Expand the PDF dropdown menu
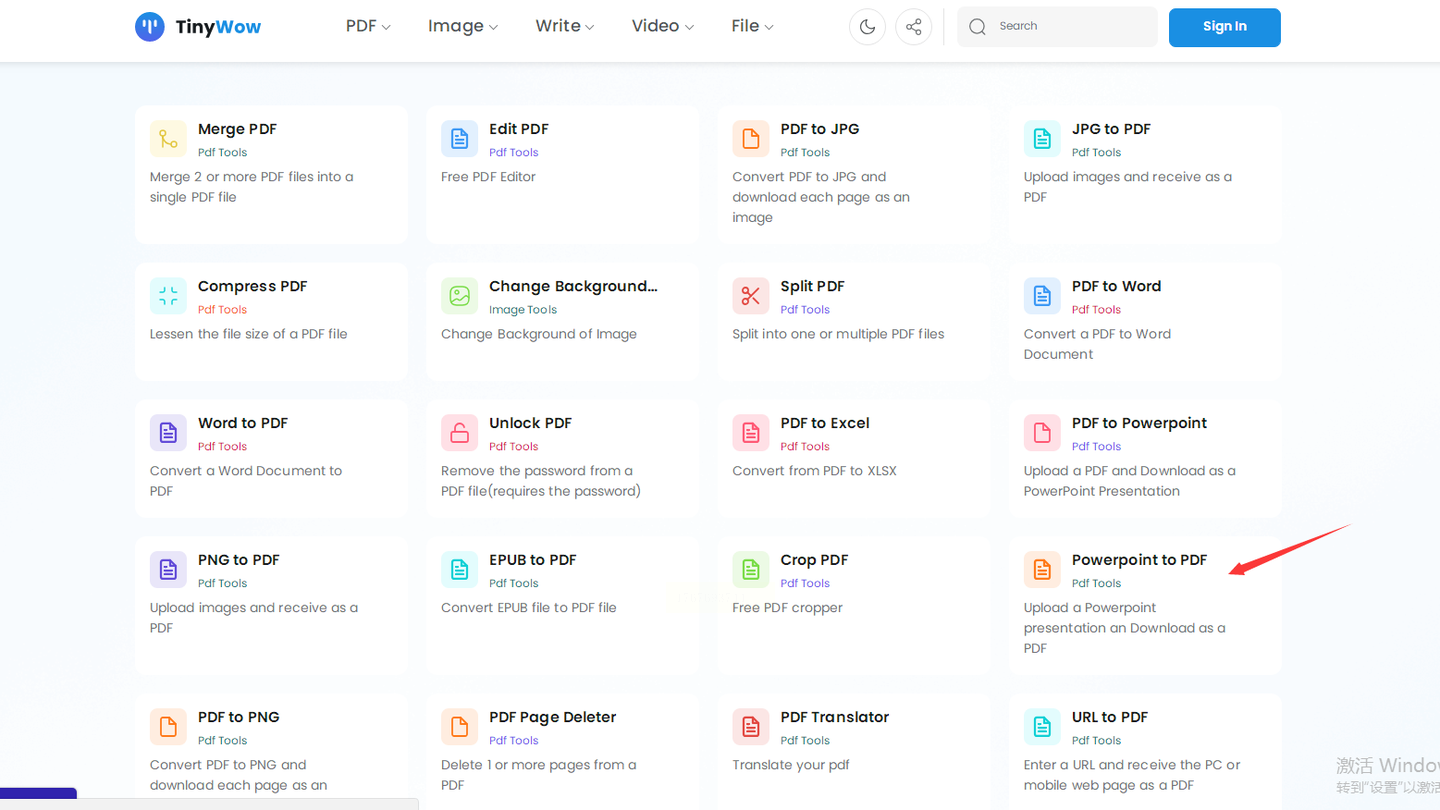 point(368,26)
